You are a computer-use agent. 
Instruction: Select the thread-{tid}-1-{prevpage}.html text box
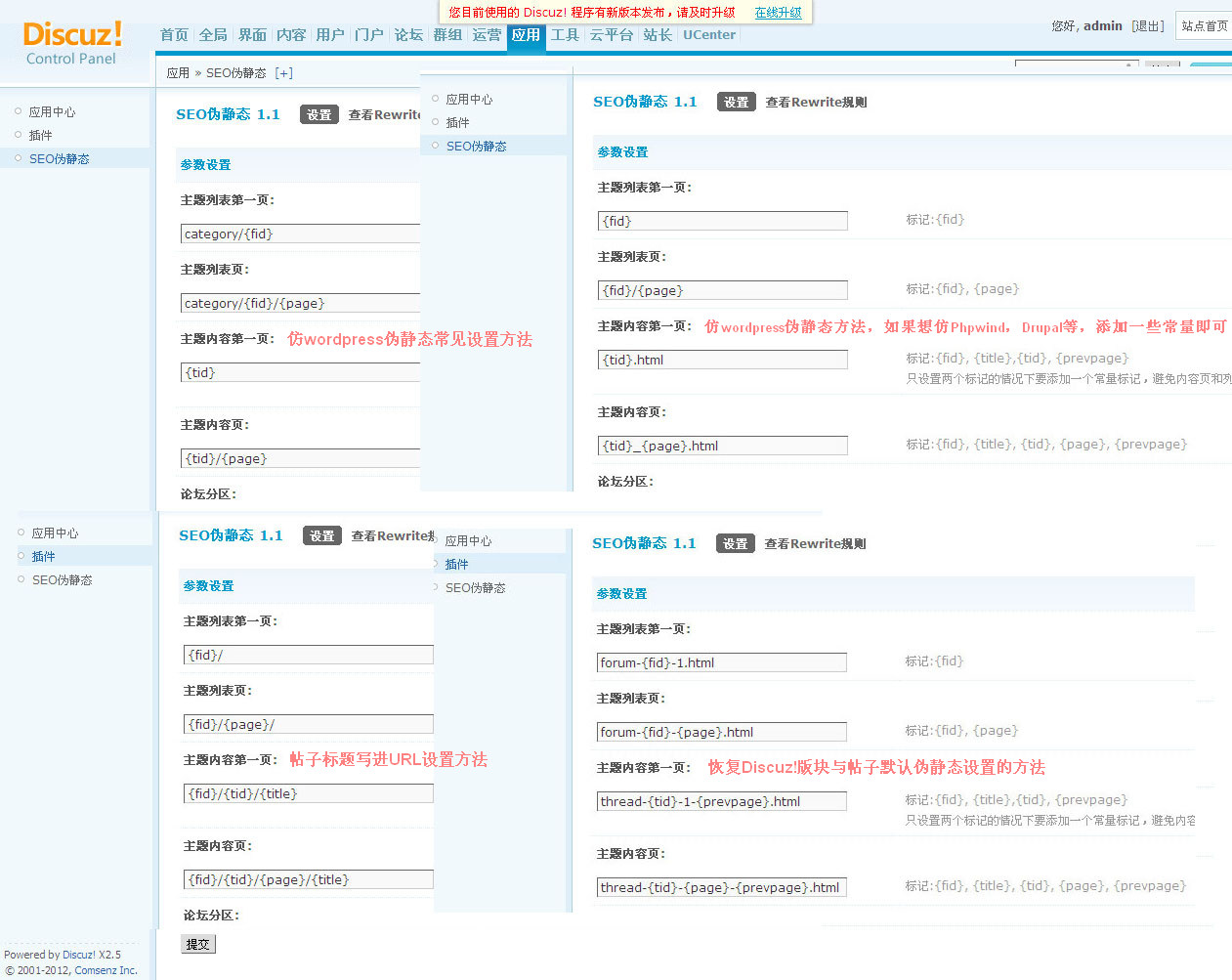pyautogui.click(x=721, y=801)
